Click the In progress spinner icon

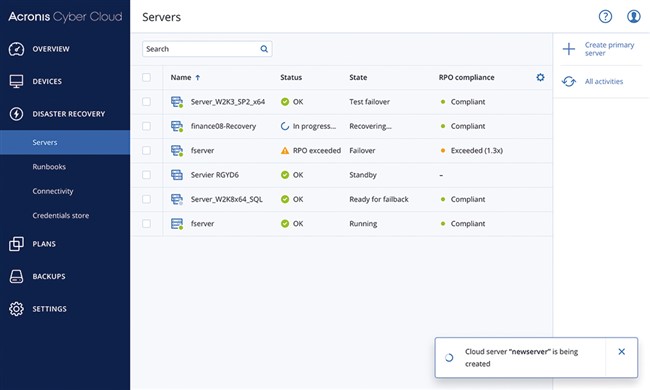pyautogui.click(x=285, y=126)
